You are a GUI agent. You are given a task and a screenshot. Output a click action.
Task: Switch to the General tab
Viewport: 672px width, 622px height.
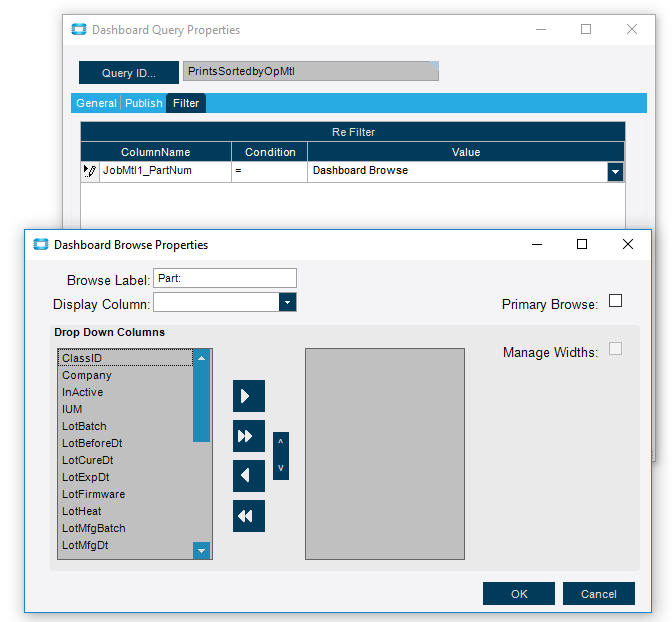[96, 103]
